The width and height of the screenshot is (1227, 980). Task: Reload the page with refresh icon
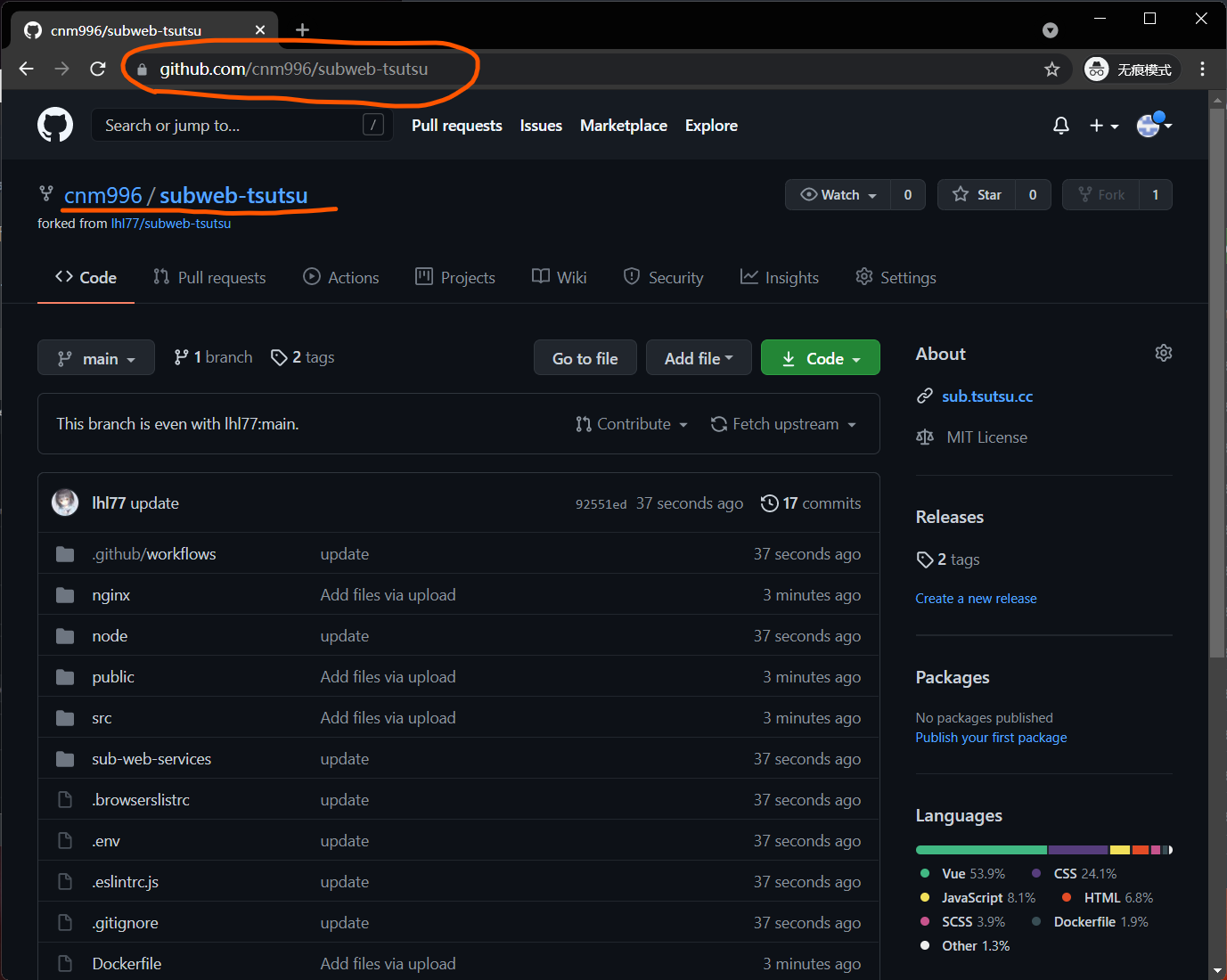click(98, 69)
